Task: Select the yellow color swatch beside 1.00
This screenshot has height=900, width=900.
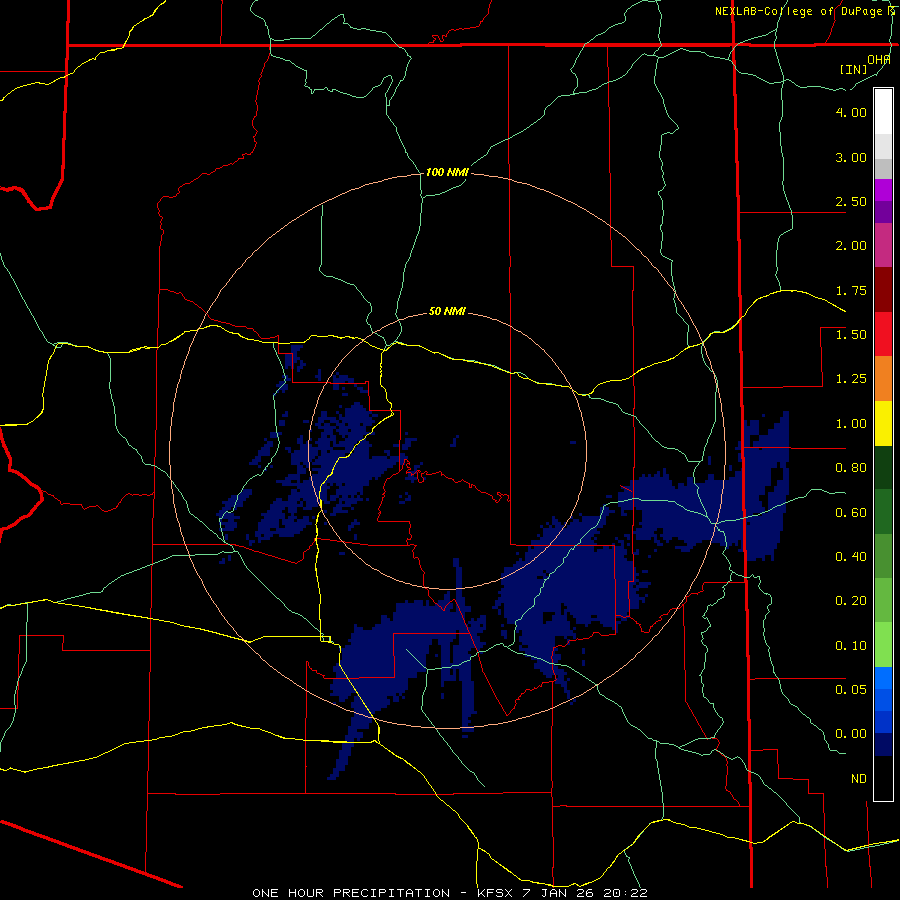Action: pos(883,423)
